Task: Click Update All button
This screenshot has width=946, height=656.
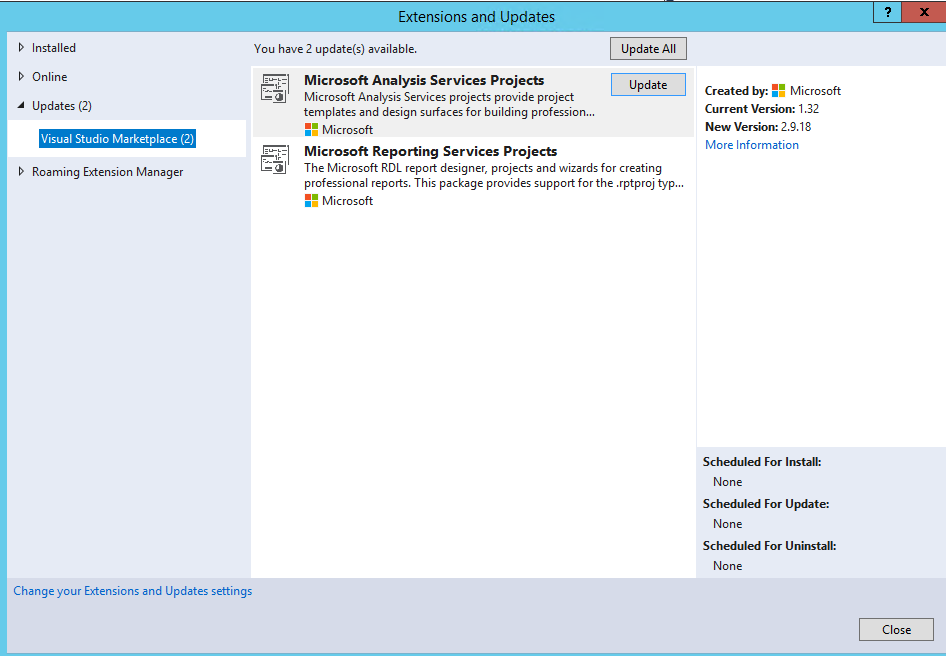Action: pos(648,48)
